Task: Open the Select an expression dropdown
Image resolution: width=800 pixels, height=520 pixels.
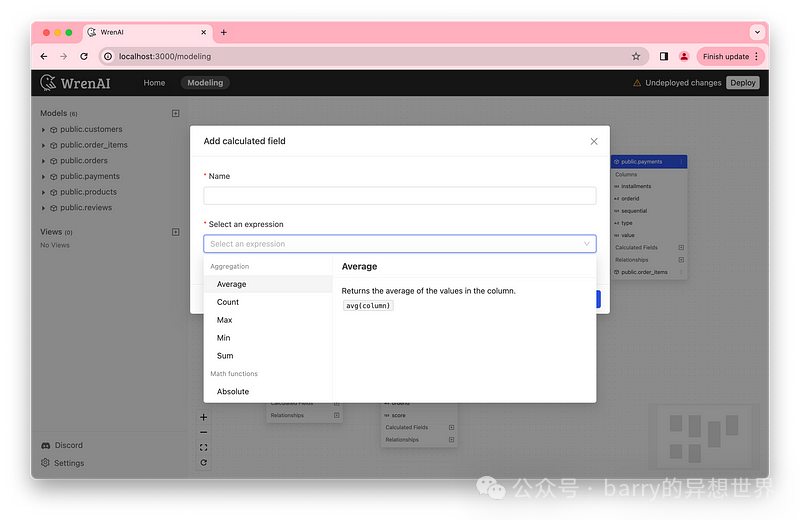Action: [x=399, y=244]
